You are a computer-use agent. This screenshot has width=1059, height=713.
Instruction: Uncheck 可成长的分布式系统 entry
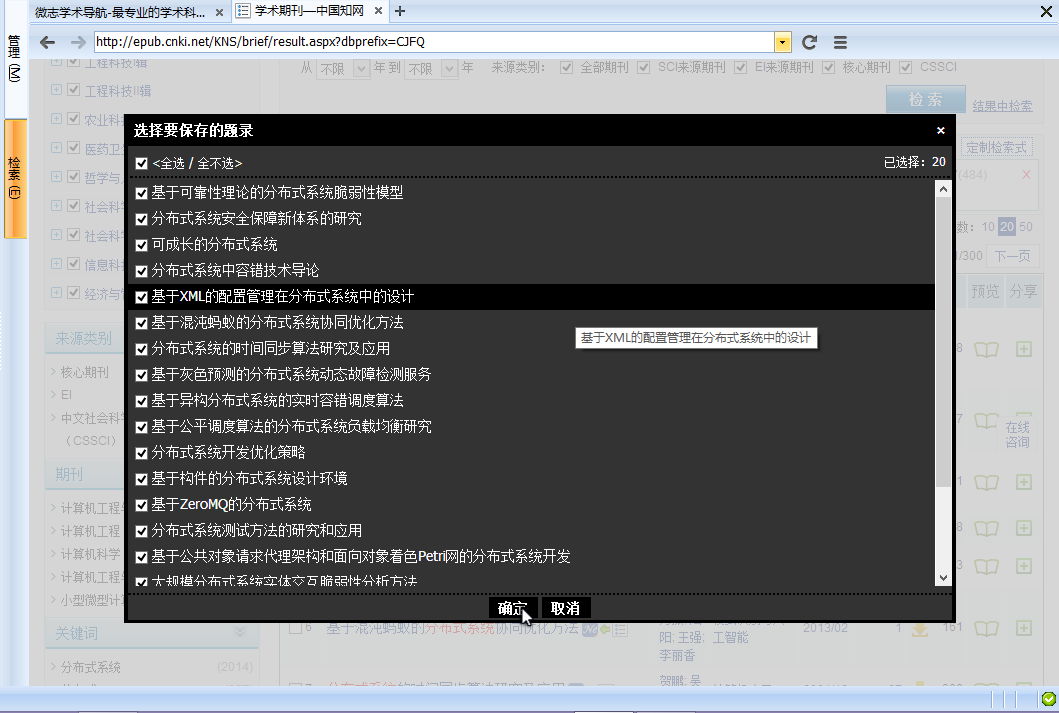click(141, 245)
